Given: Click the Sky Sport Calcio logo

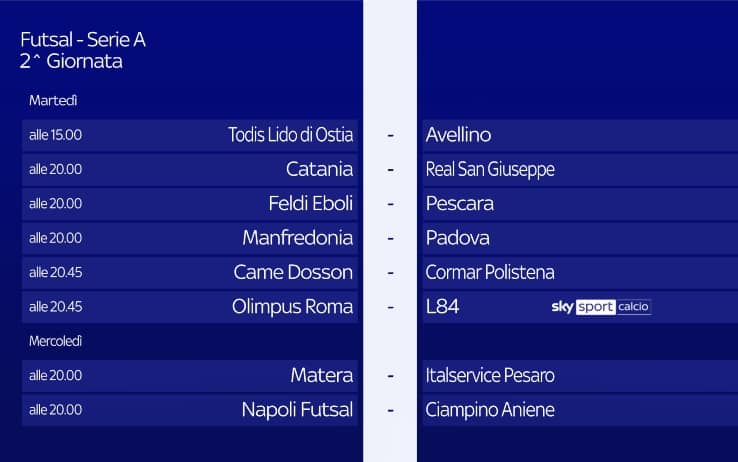Looking at the screenshot, I should coord(601,307).
